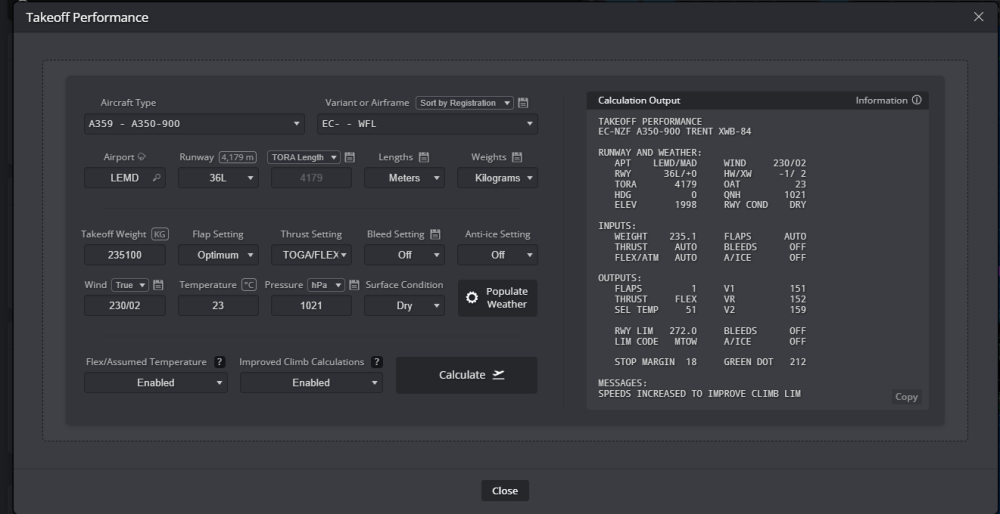Click the SPEEDS INCREASED TO IMPROVE CLIMB LIM message
This screenshot has height=514, width=1000.
click(699, 393)
